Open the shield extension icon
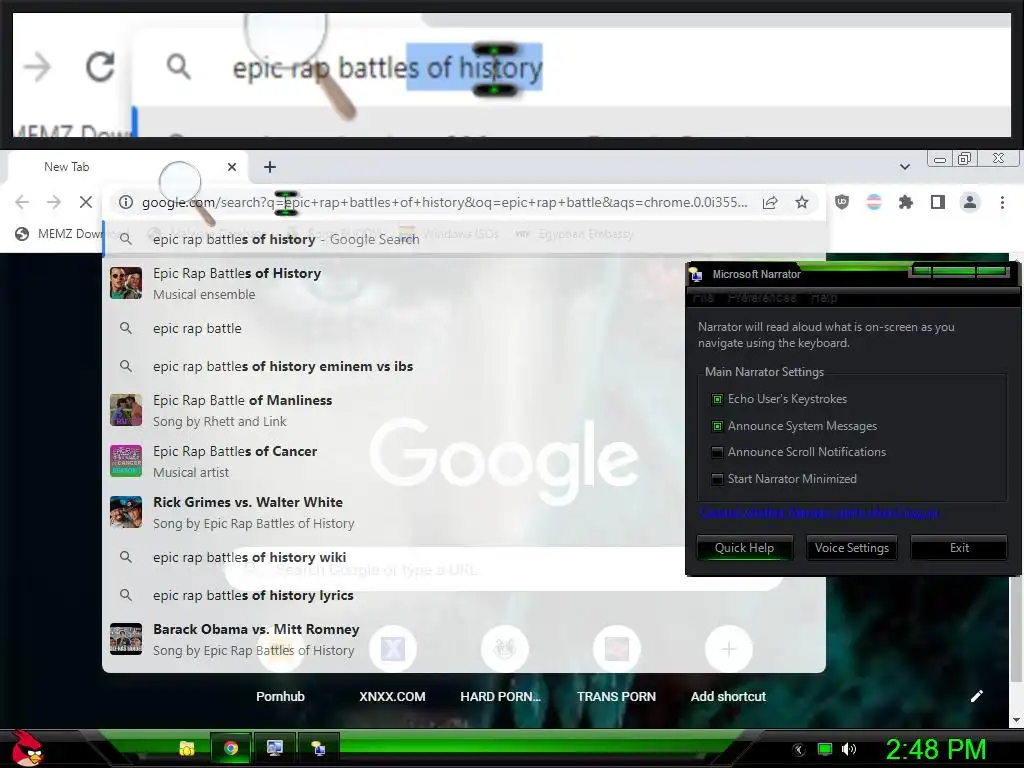This screenshot has height=768, width=1024. click(842, 202)
